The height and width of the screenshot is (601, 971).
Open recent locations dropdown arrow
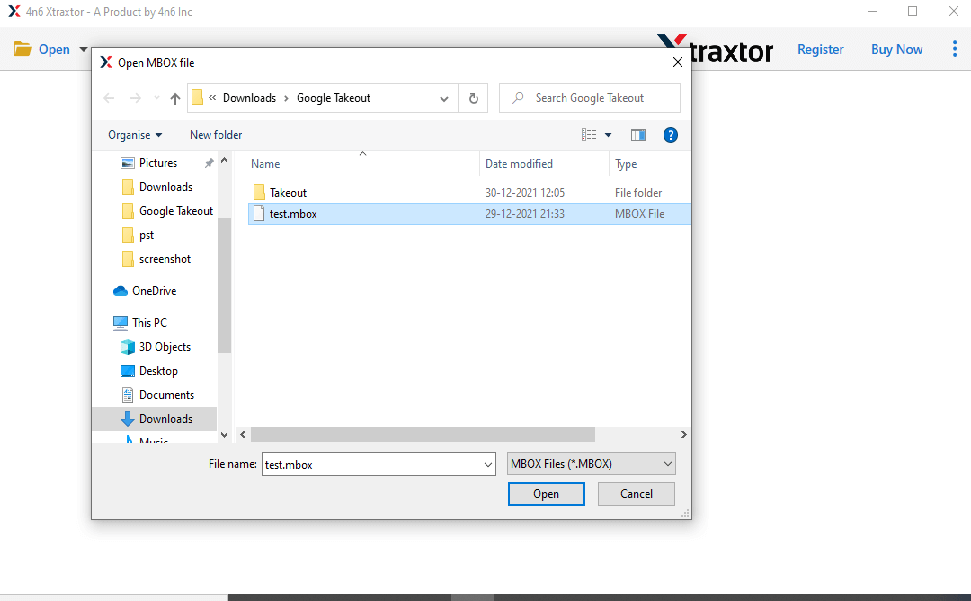coord(157,98)
